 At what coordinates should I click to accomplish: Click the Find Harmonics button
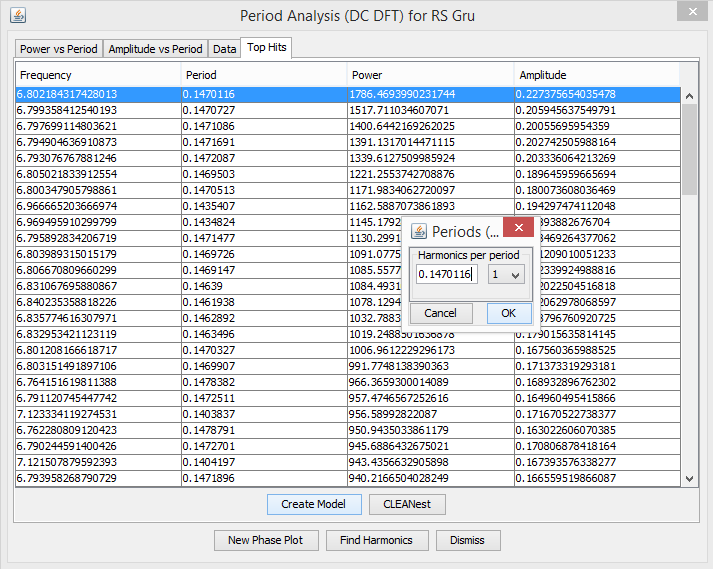[376, 540]
